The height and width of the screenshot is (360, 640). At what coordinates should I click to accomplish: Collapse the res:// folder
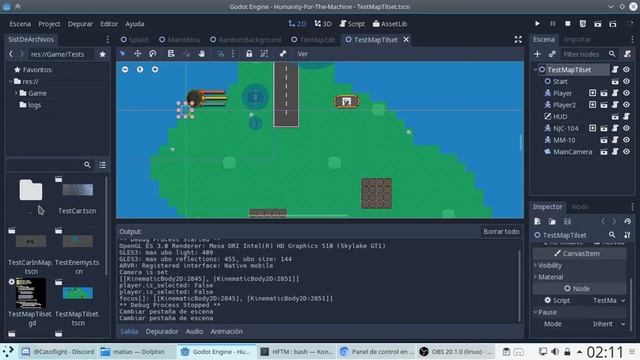coord(11,81)
